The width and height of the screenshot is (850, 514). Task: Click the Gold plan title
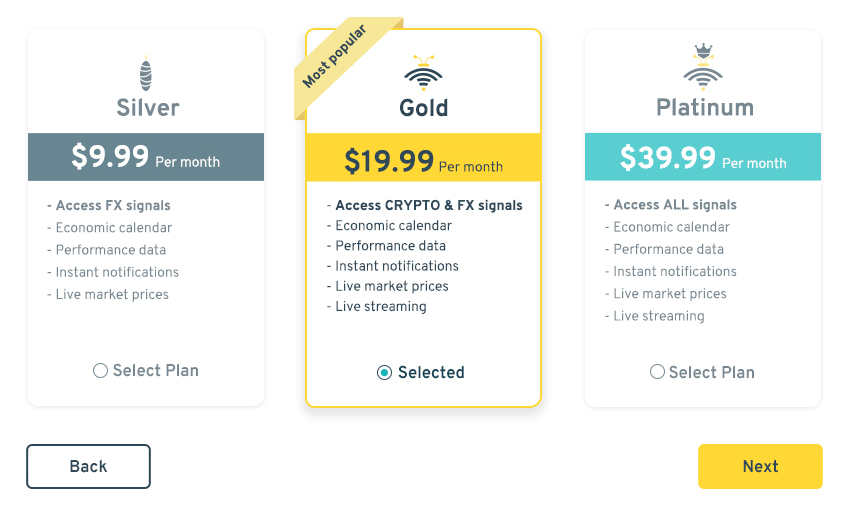(x=423, y=108)
